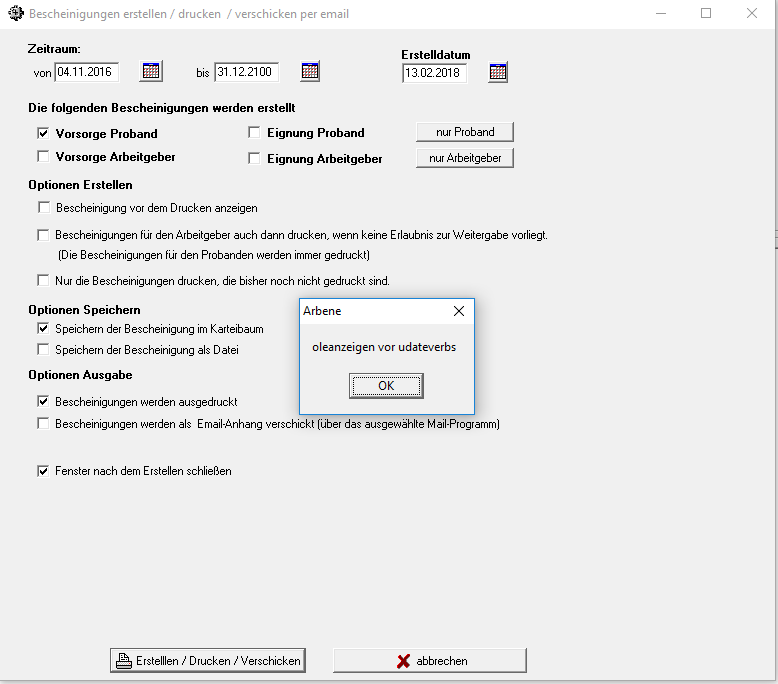This screenshot has width=778, height=684.
Task: Click 'Erstellen / Drucken / Verschicken' button
Action: tap(207, 661)
